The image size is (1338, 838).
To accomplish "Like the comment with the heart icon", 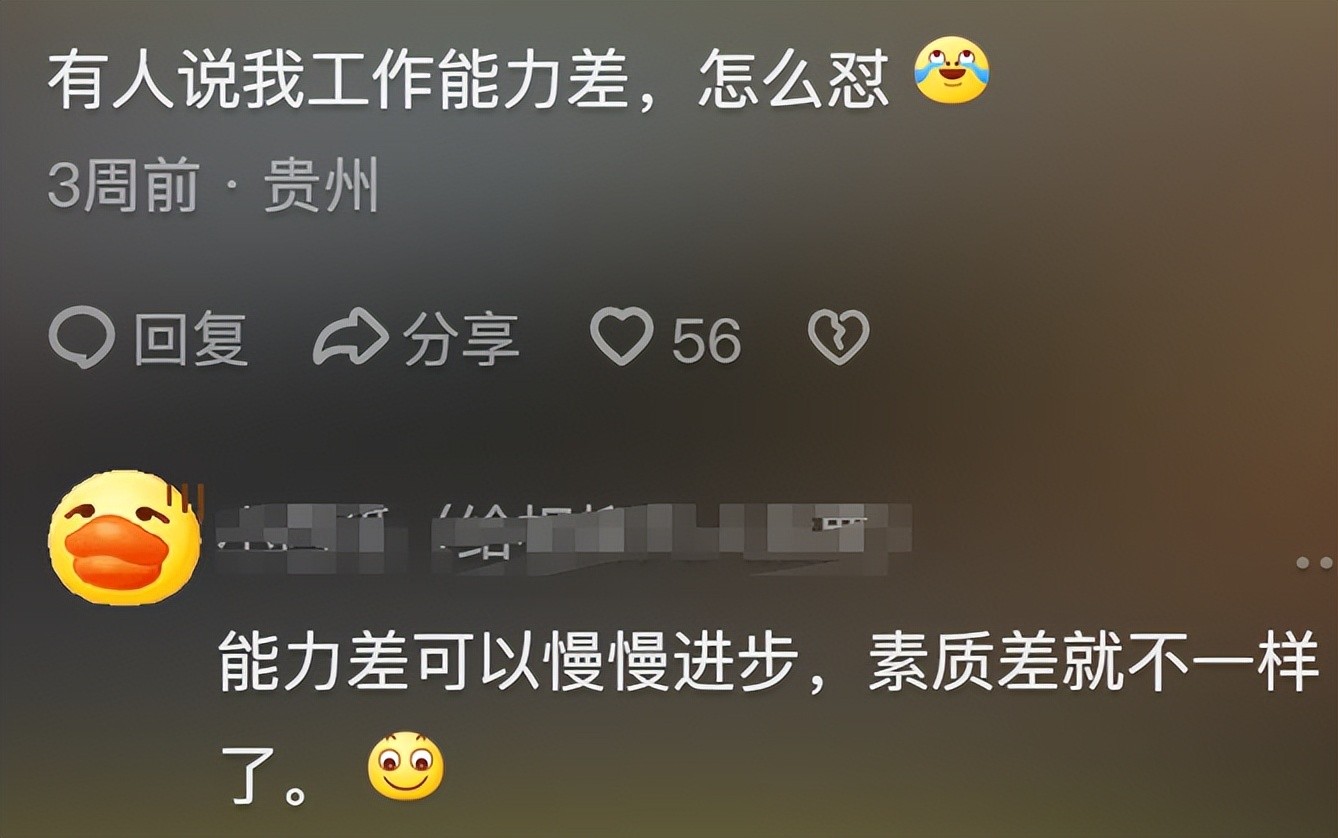I will tap(621, 337).
